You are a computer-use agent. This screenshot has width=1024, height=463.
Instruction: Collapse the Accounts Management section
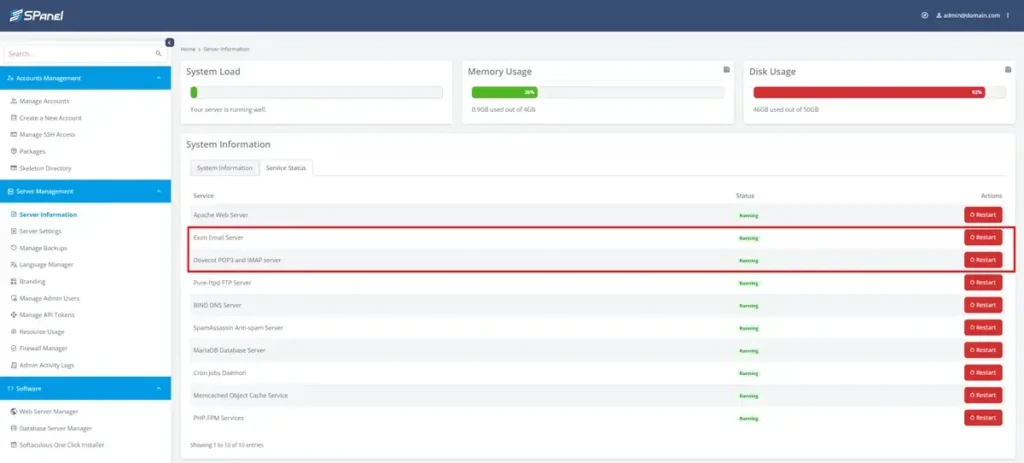[85, 78]
